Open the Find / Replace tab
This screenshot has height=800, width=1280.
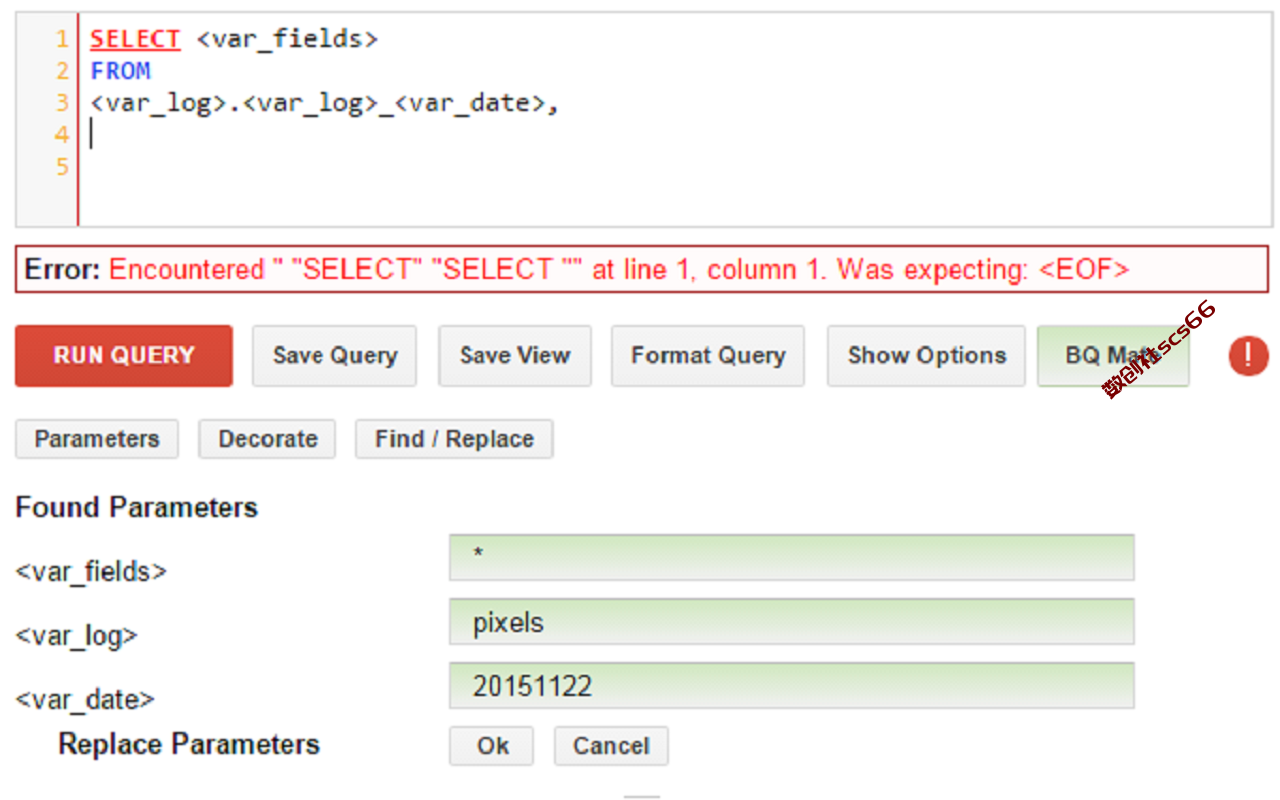click(454, 439)
